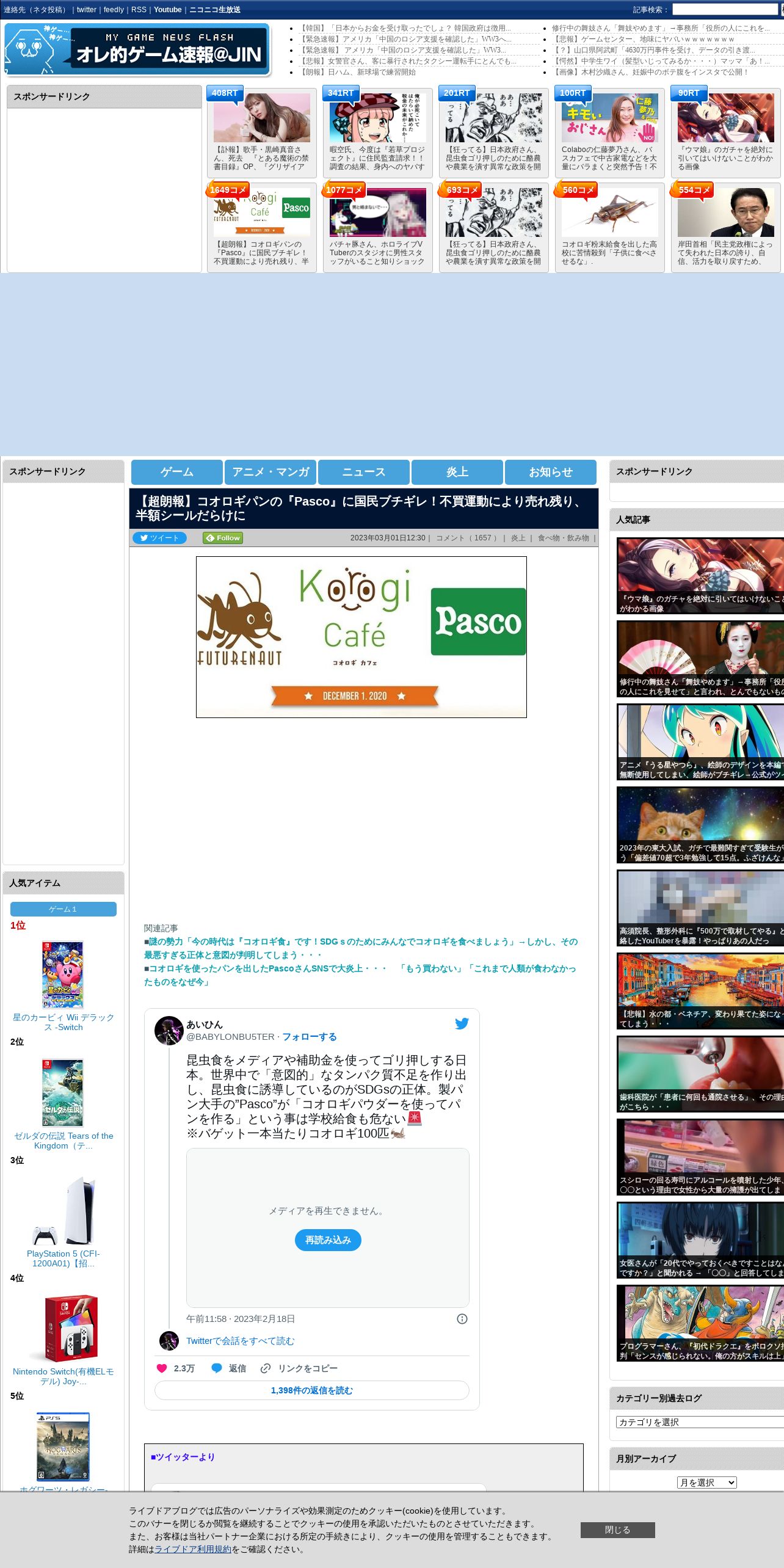Close the cookie banner with 閉じる

click(617, 1530)
